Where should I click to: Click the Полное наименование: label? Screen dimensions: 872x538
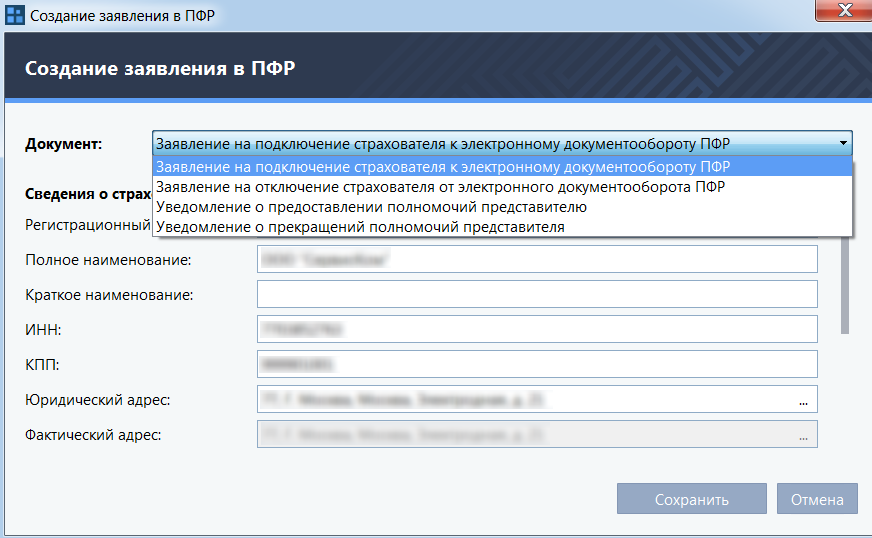(x=108, y=260)
